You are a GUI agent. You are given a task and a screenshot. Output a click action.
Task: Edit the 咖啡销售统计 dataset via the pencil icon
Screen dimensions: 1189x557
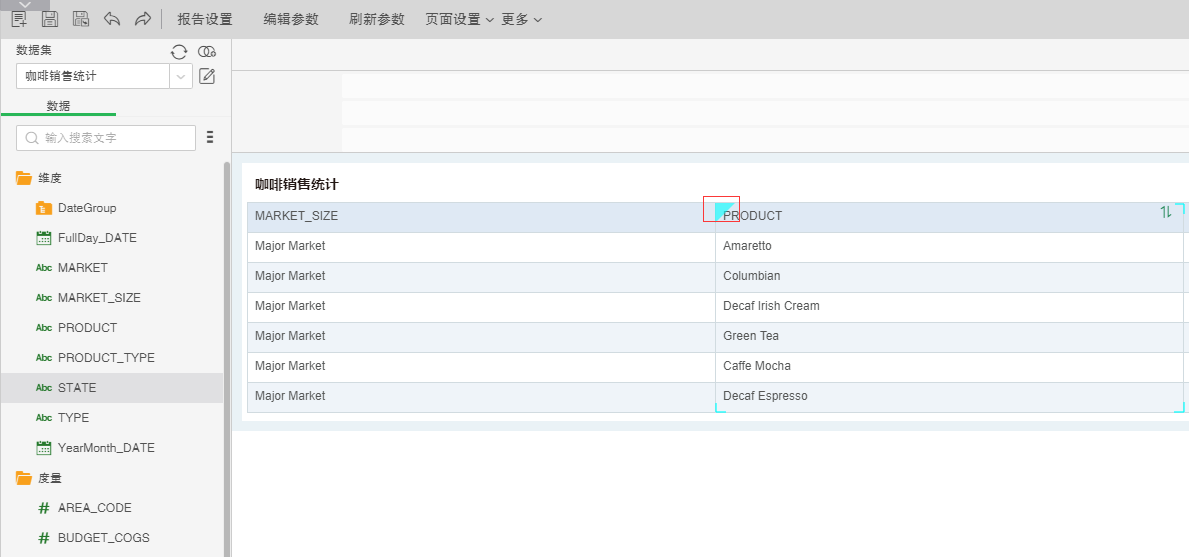coord(207,76)
